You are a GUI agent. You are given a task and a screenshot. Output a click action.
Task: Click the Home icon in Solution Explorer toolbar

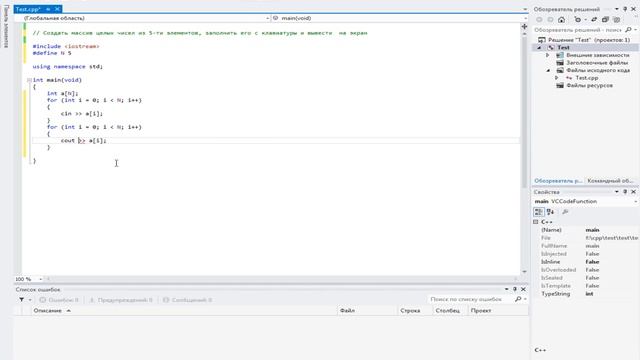tap(562, 20)
